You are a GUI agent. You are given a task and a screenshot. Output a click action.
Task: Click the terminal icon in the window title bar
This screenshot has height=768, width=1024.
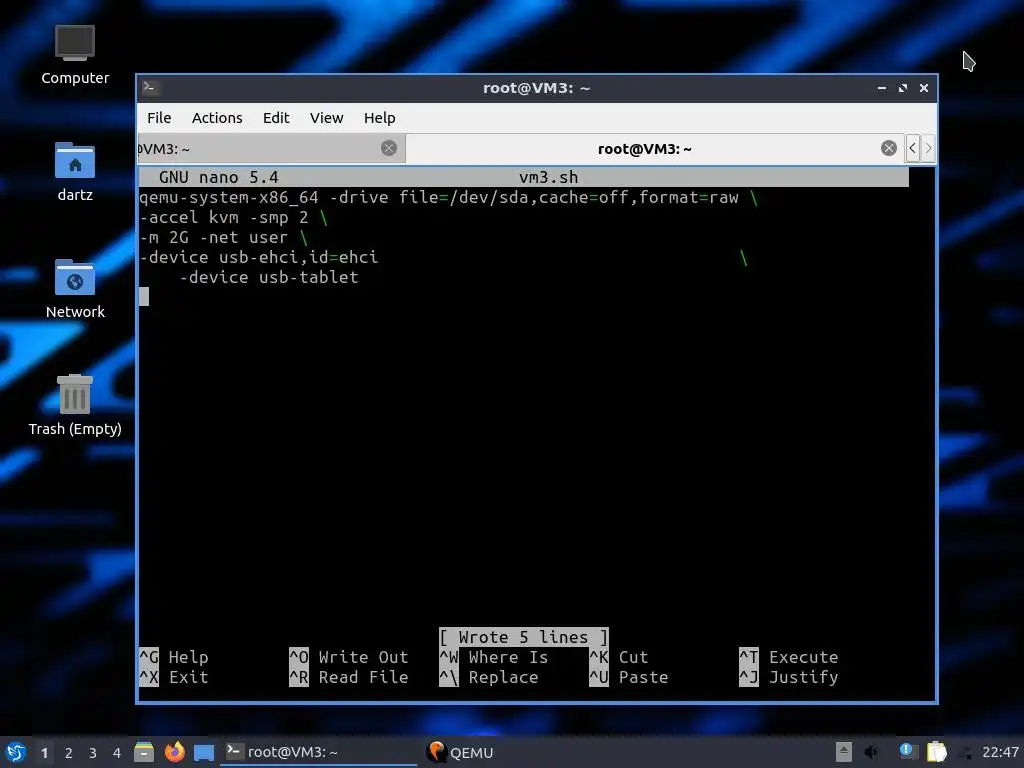pos(150,88)
